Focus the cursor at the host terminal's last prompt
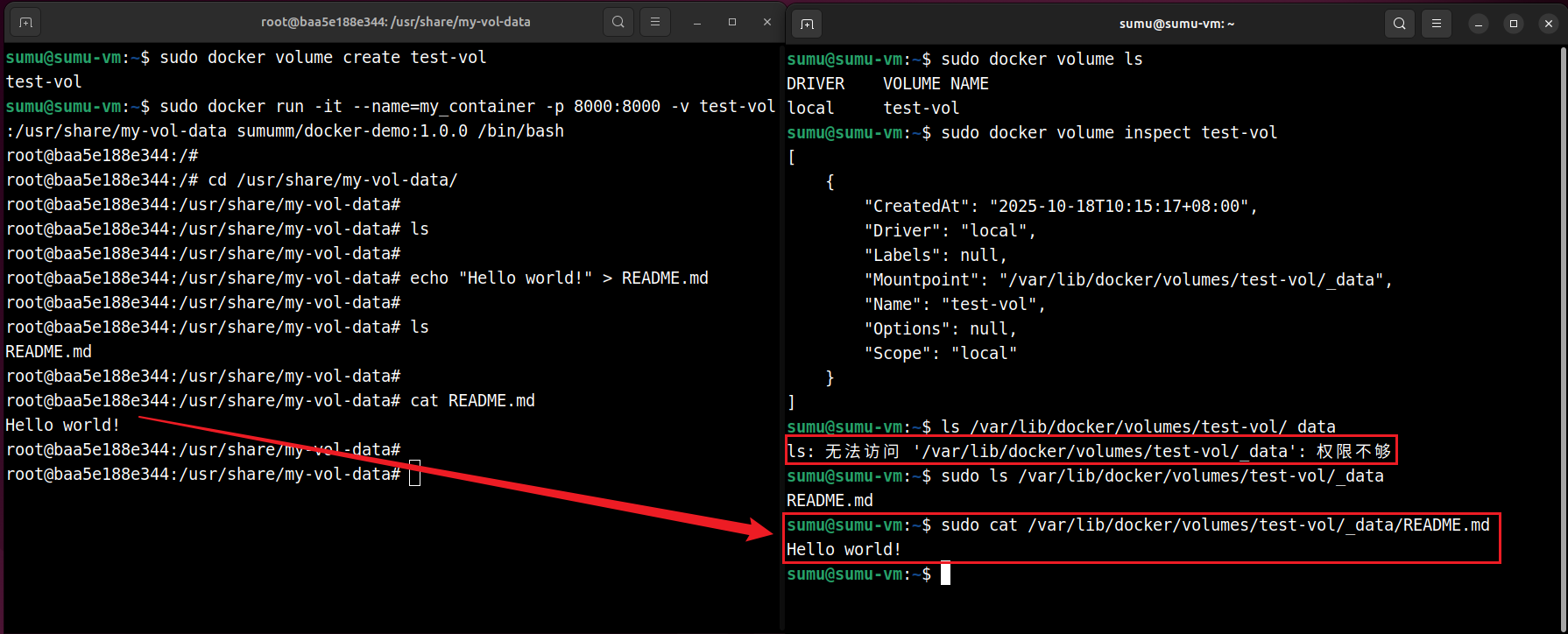 tap(945, 574)
